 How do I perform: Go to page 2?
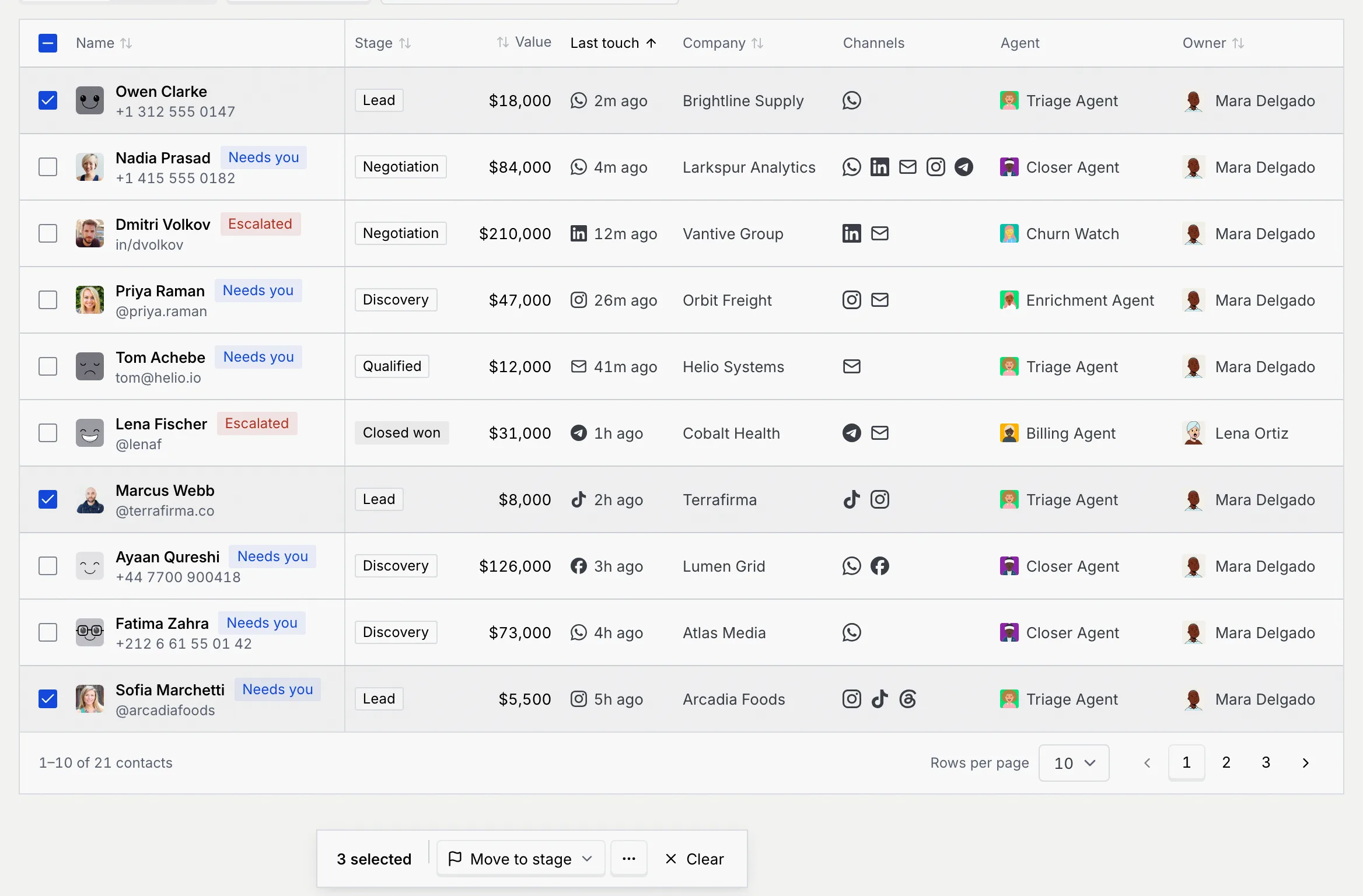tap(1226, 762)
